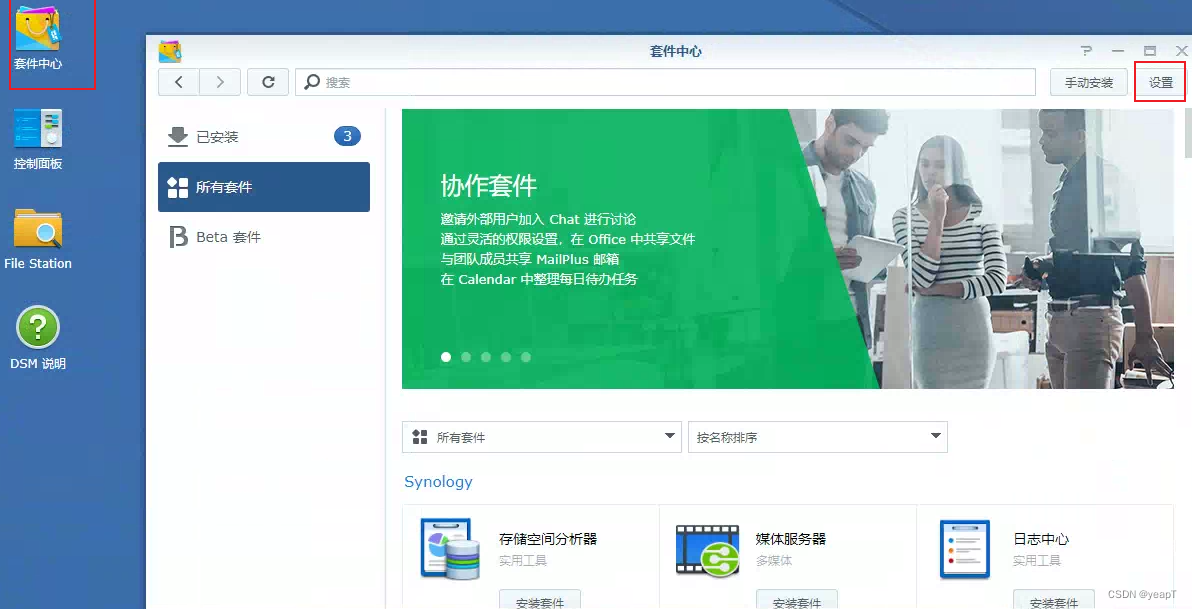Refresh the package list
The image size is (1192, 609).
point(268,82)
